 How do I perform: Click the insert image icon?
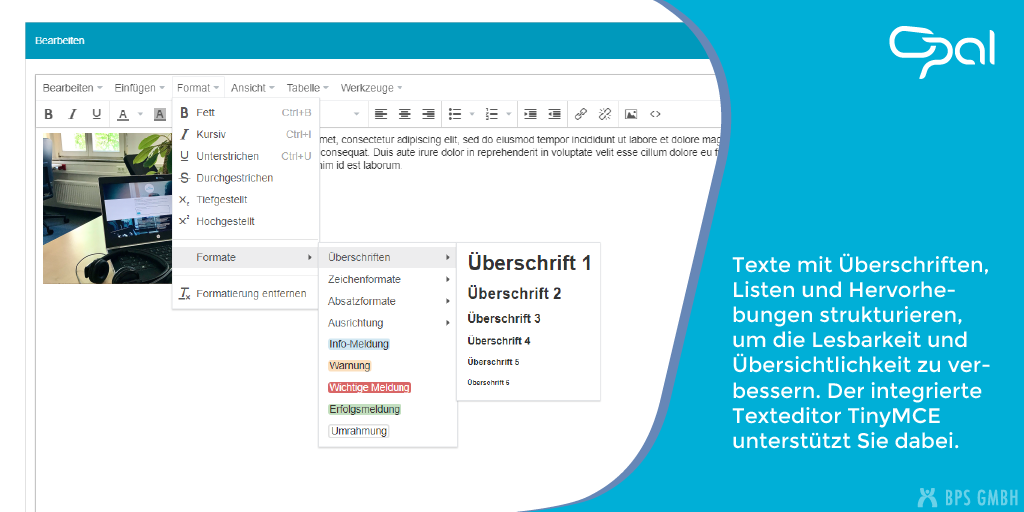tap(631, 114)
